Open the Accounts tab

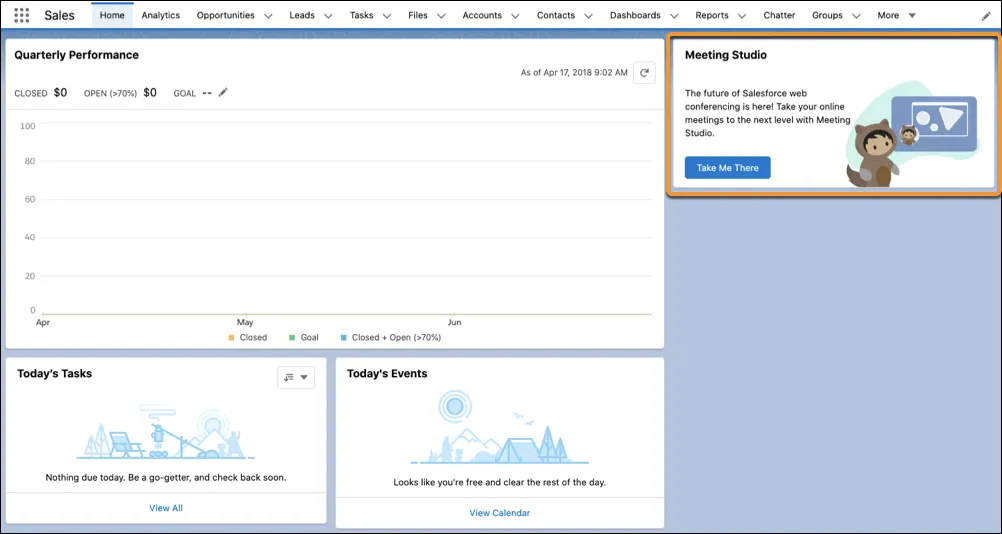tap(482, 15)
